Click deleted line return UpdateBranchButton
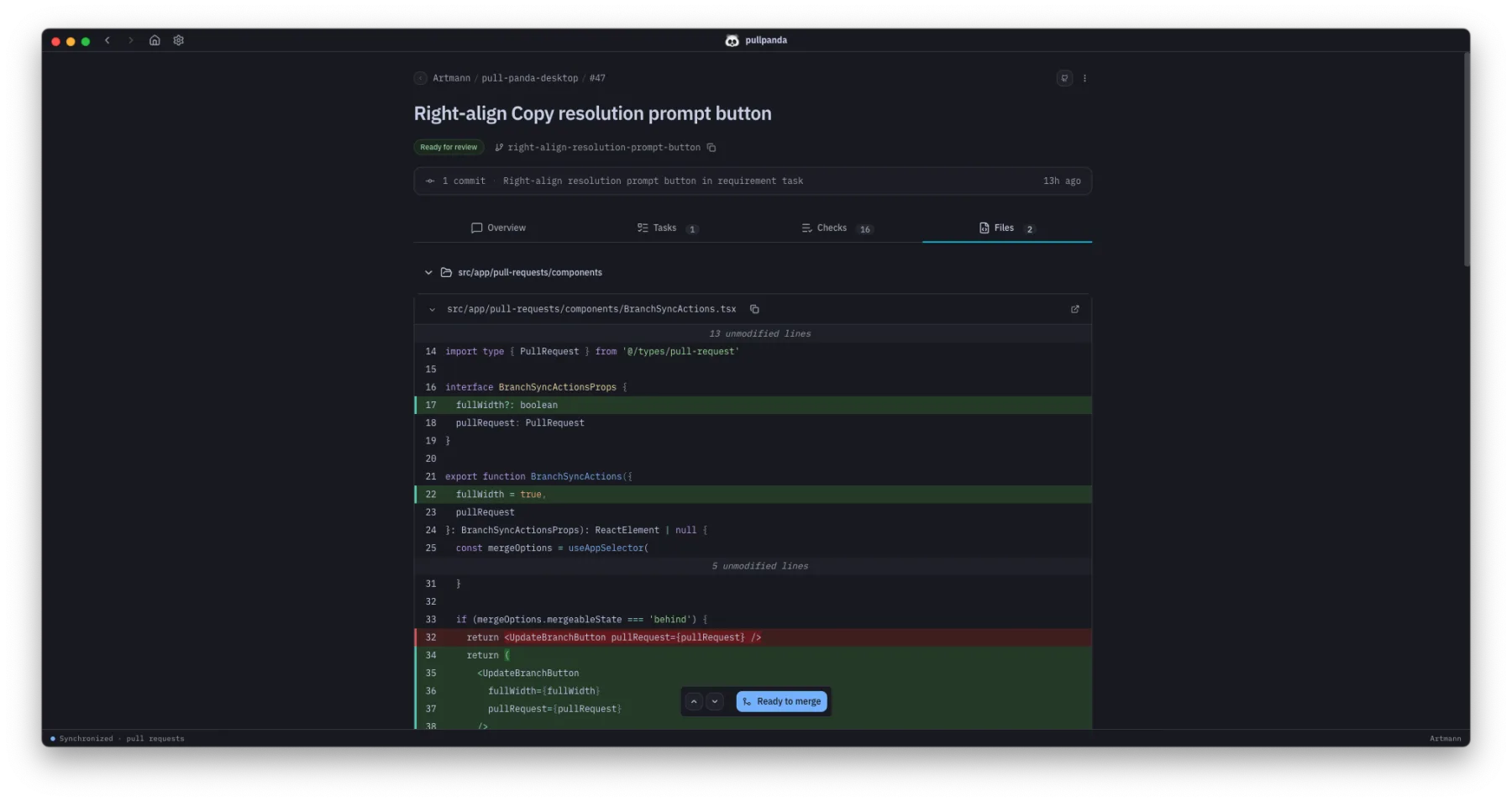The image size is (1512, 802). (x=753, y=637)
